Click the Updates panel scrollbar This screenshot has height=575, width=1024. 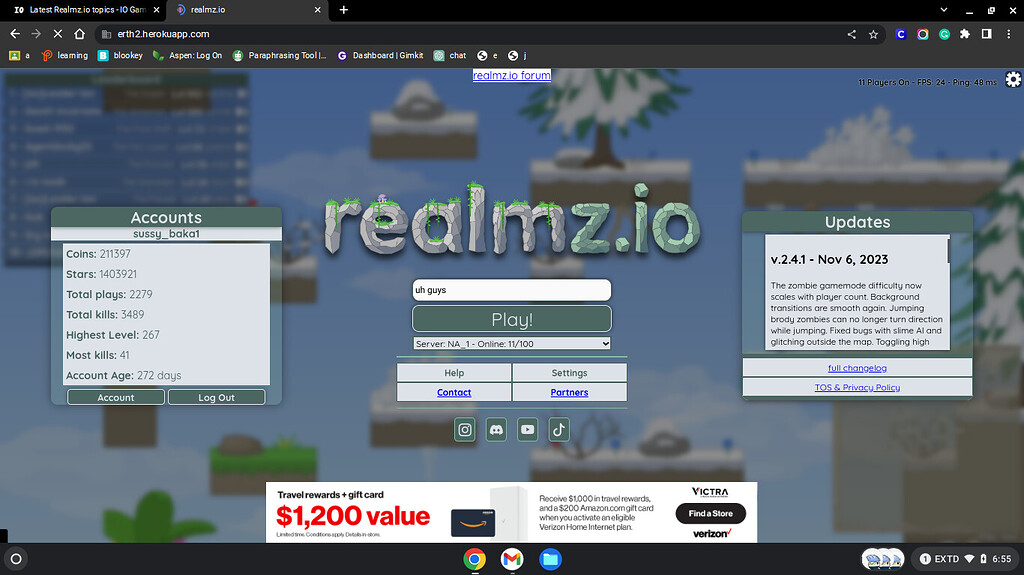(x=948, y=251)
